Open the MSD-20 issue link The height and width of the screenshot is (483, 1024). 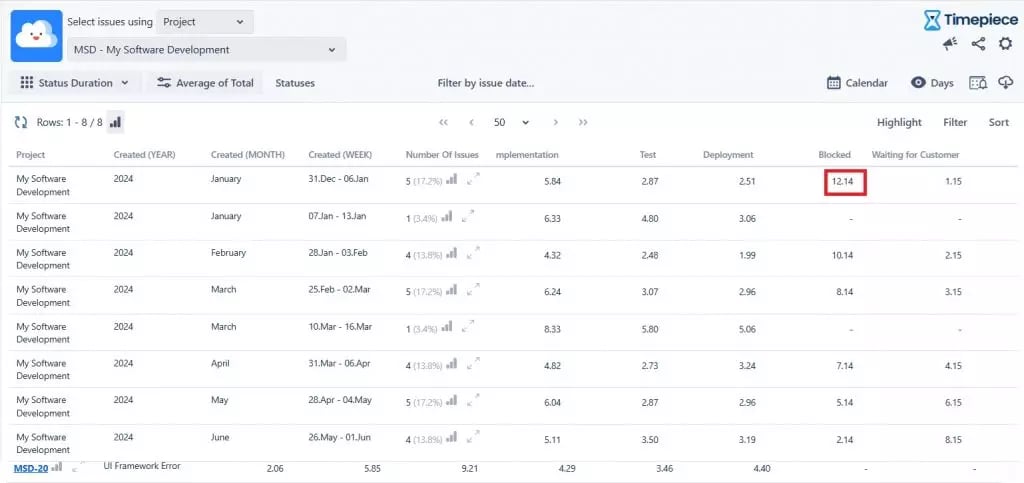click(30, 468)
